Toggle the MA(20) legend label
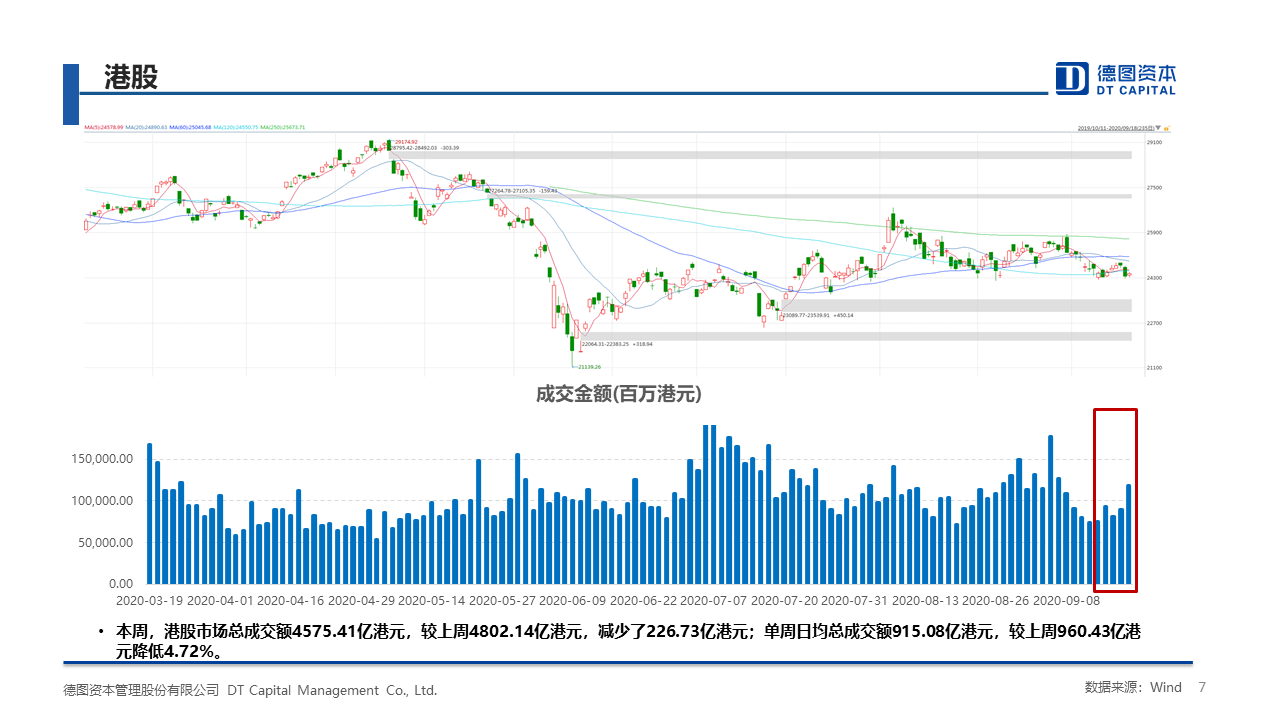The image size is (1280, 720). click(147, 128)
